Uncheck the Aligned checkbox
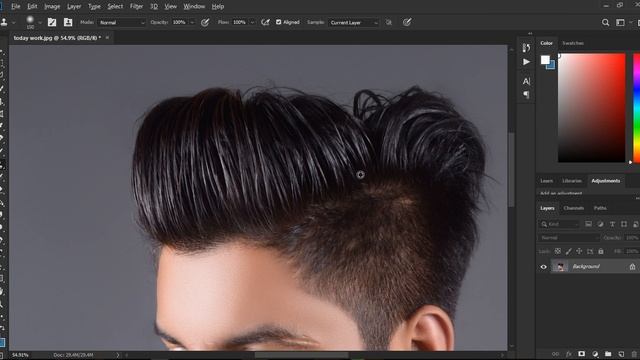This screenshot has height=360, width=640. 278,22
